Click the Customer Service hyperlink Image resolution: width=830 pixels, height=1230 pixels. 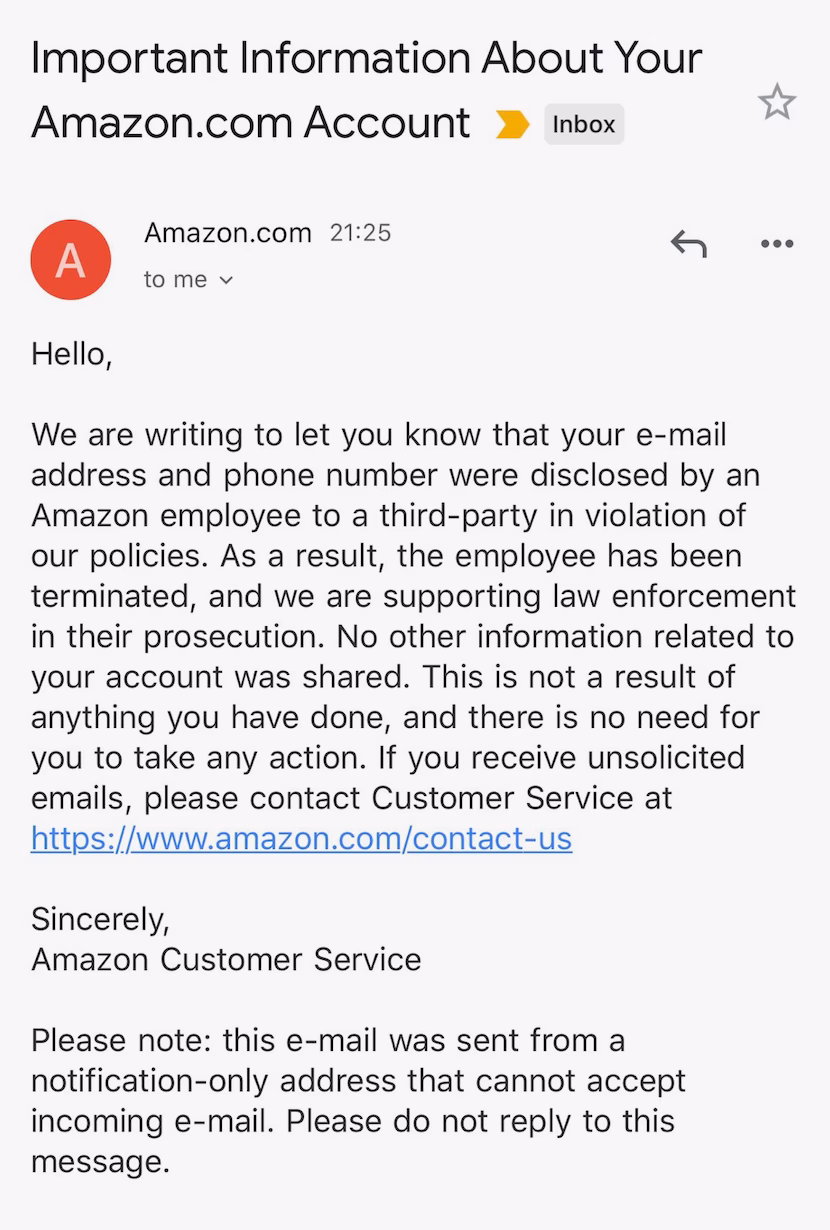(x=300, y=839)
